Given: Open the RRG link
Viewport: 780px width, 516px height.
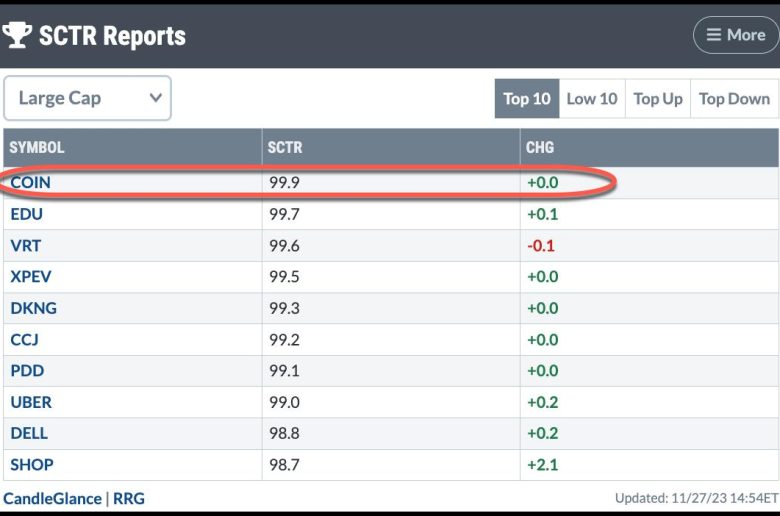Looking at the screenshot, I should pos(129,499).
